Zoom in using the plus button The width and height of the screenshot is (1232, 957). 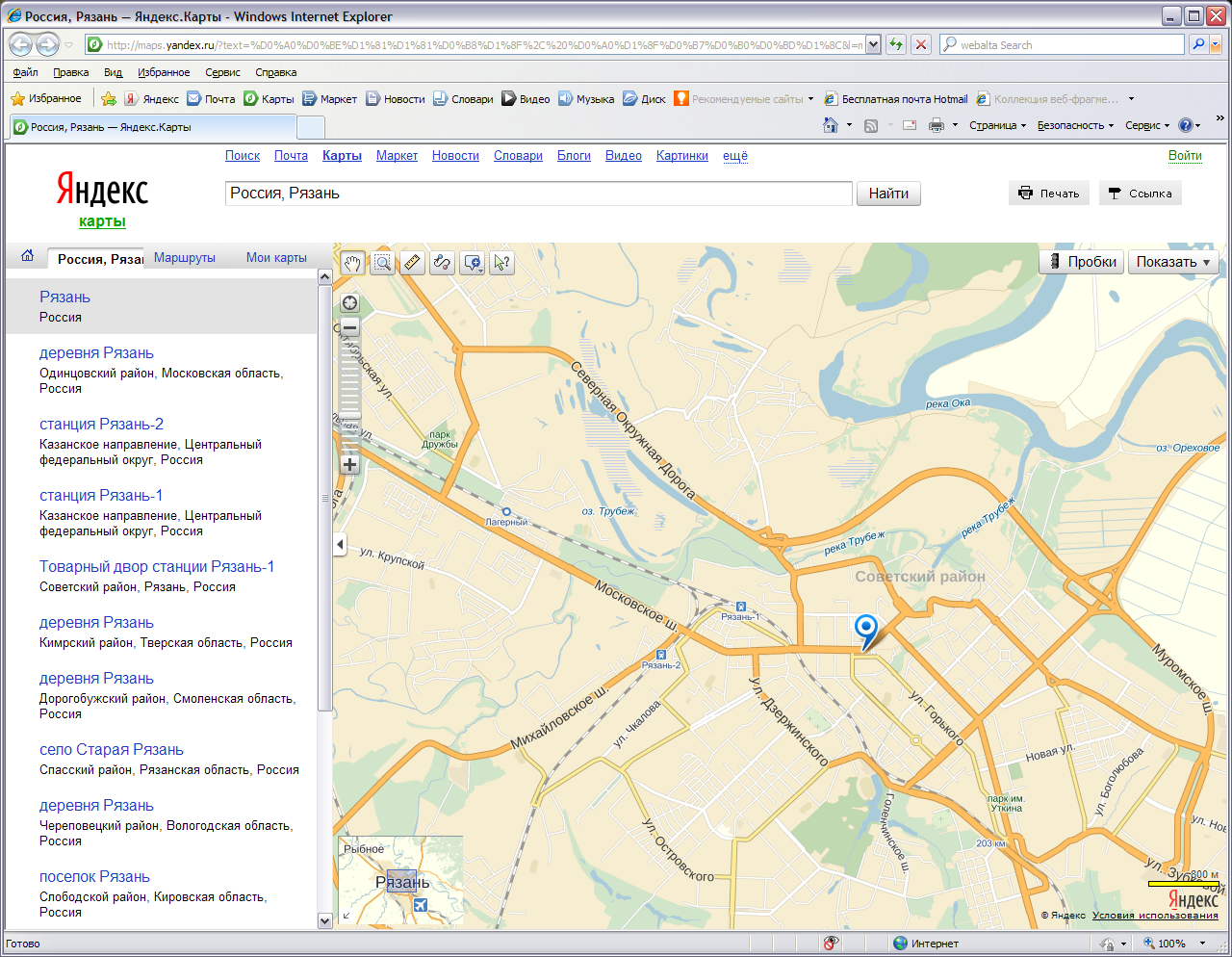click(350, 464)
